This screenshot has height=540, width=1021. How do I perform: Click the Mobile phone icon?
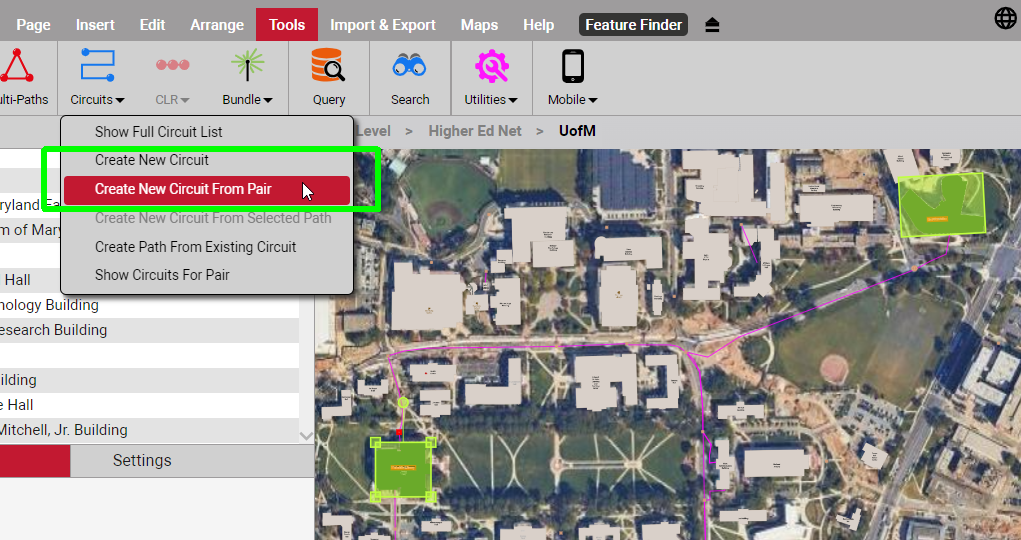pos(572,66)
